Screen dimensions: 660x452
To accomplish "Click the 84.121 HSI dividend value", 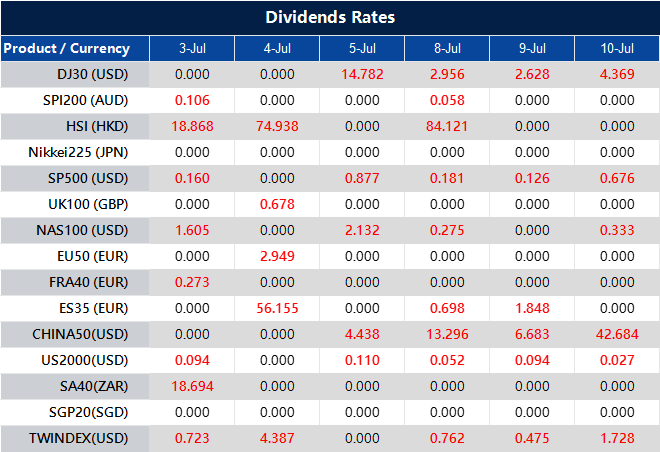I will pos(447,126).
